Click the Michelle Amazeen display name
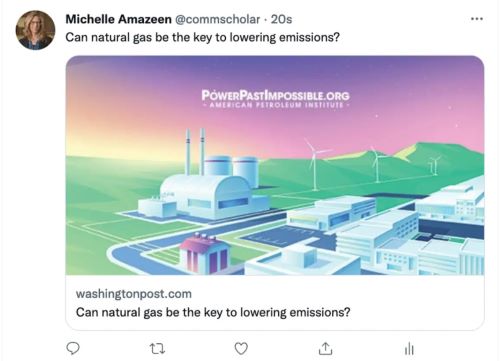Viewport: 500px width, 361px height. pos(118,19)
